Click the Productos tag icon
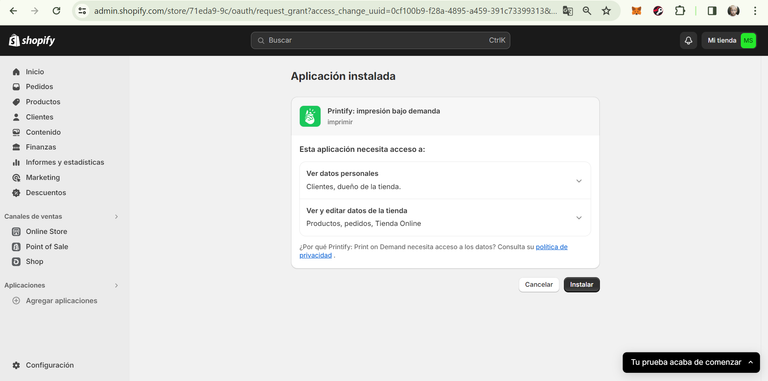Screen dimensions: 768x381 tap(16, 102)
